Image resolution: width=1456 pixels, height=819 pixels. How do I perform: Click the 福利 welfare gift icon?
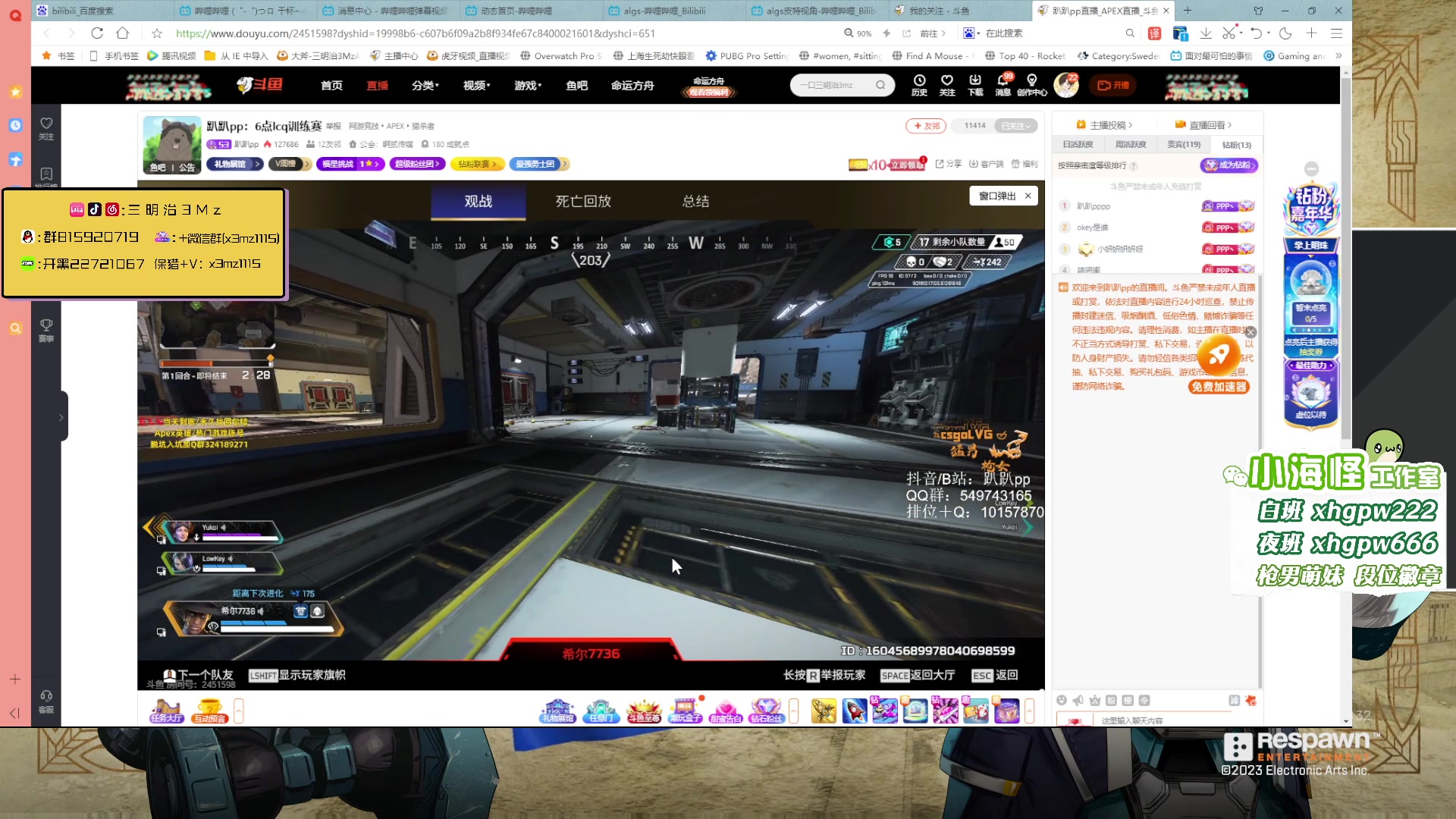(x=1025, y=164)
